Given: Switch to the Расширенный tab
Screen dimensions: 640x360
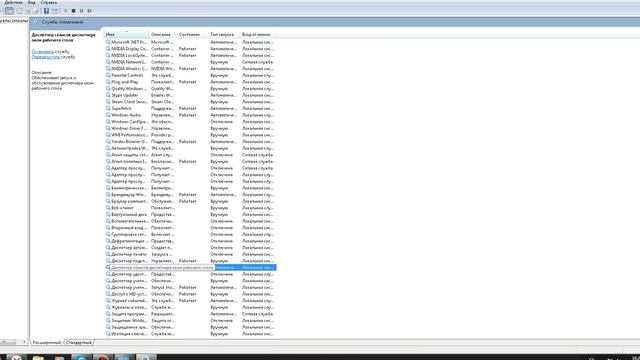Looking at the screenshot, I should [x=47, y=342].
